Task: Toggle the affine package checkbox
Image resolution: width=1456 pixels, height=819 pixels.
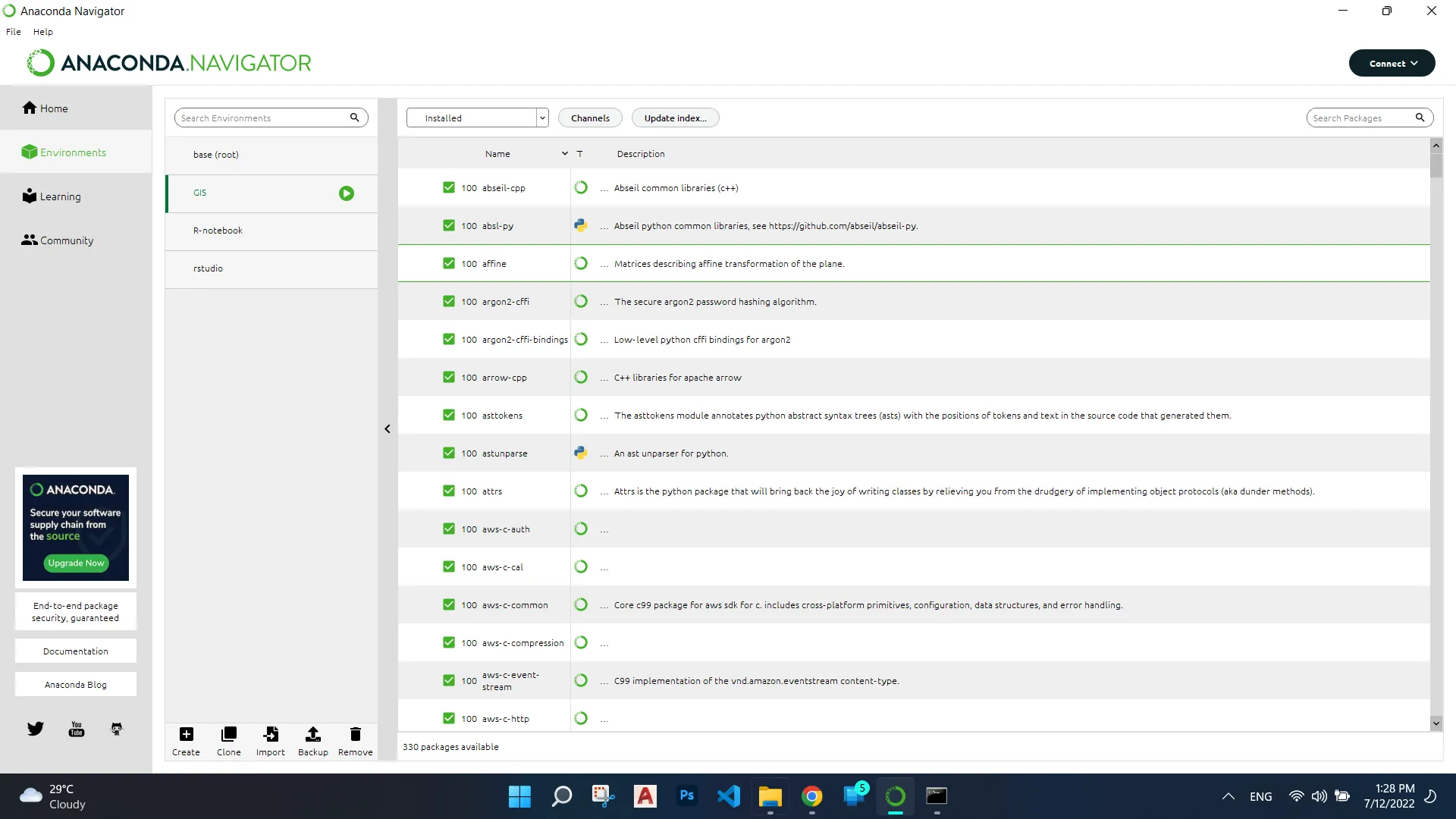Action: [449, 263]
